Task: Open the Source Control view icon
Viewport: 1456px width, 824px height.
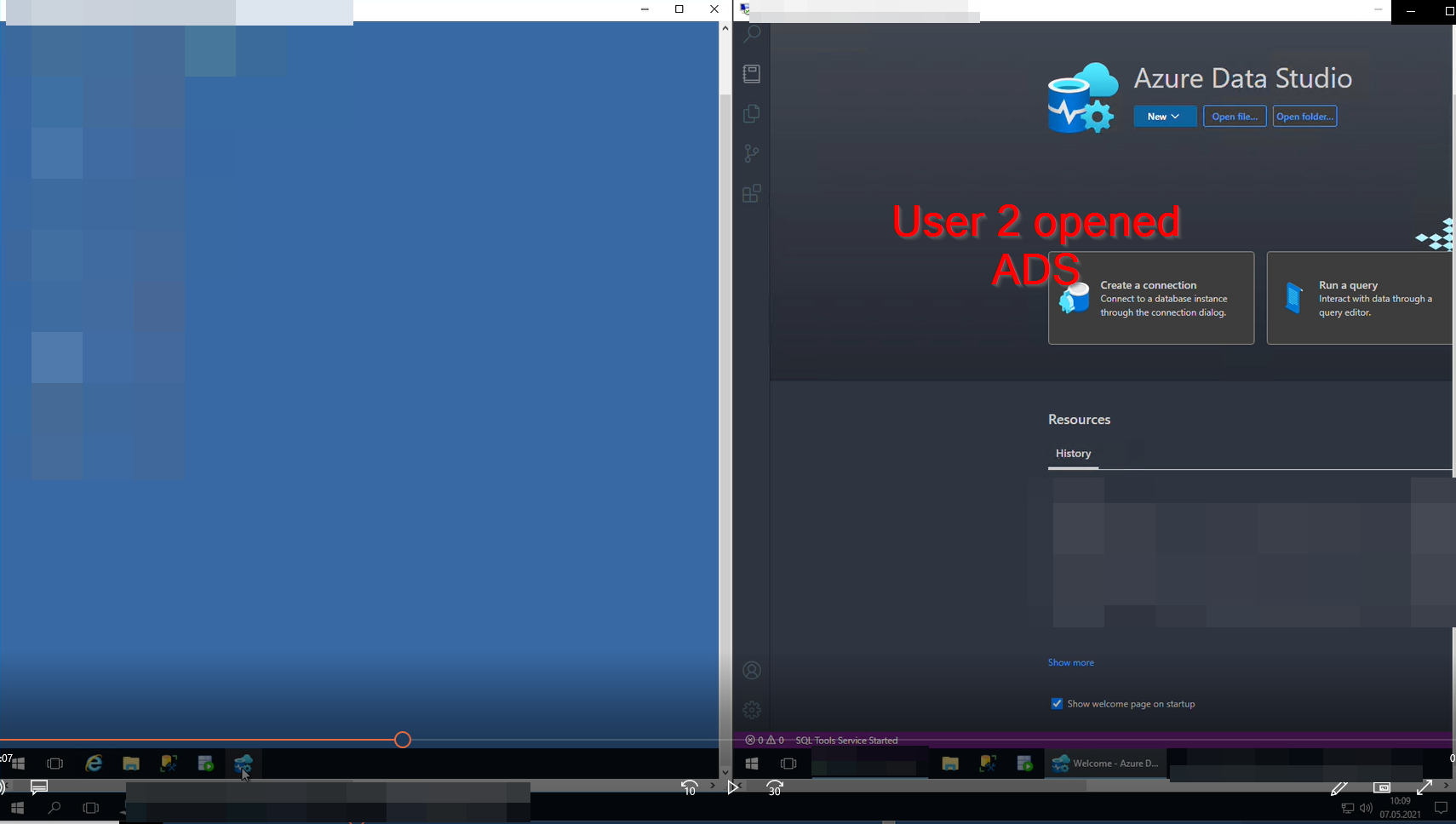Action: [x=752, y=153]
